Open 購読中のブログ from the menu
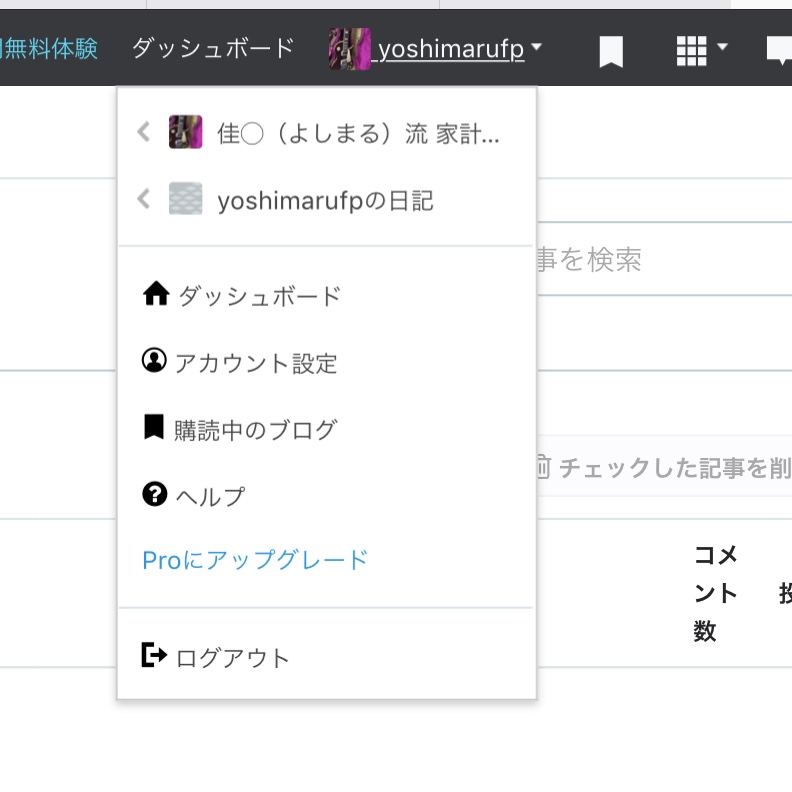 click(x=256, y=430)
